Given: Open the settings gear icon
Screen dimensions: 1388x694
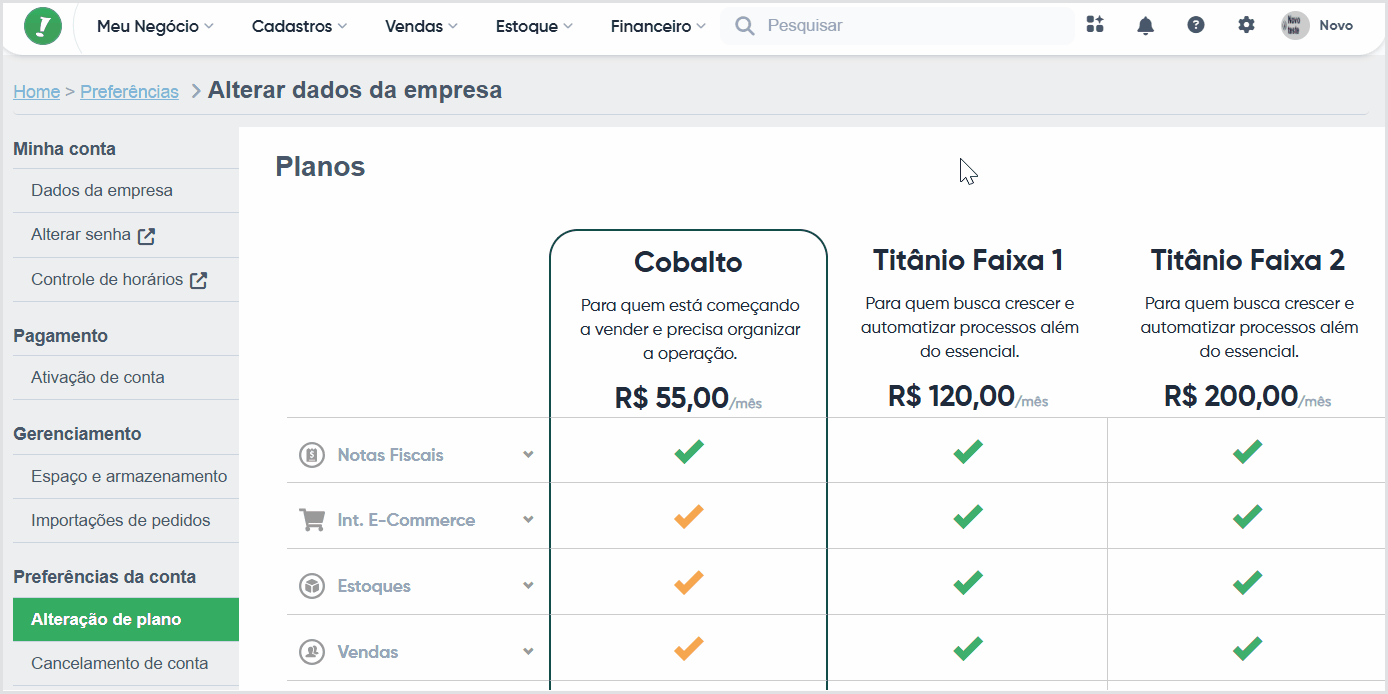Looking at the screenshot, I should 1246,25.
